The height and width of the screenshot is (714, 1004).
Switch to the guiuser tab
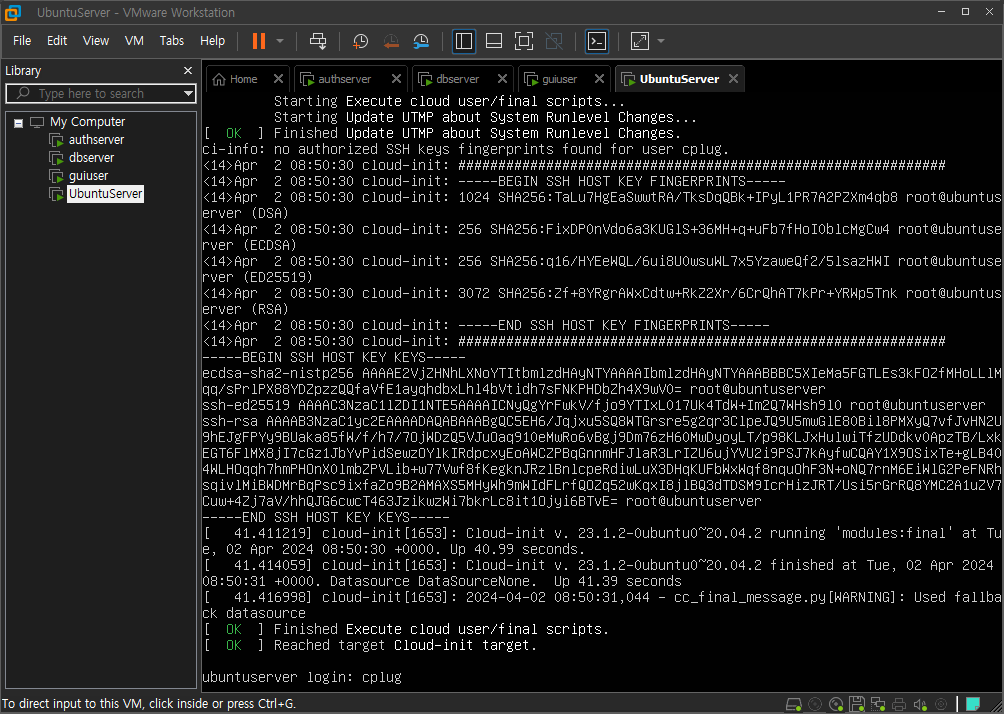[559, 79]
